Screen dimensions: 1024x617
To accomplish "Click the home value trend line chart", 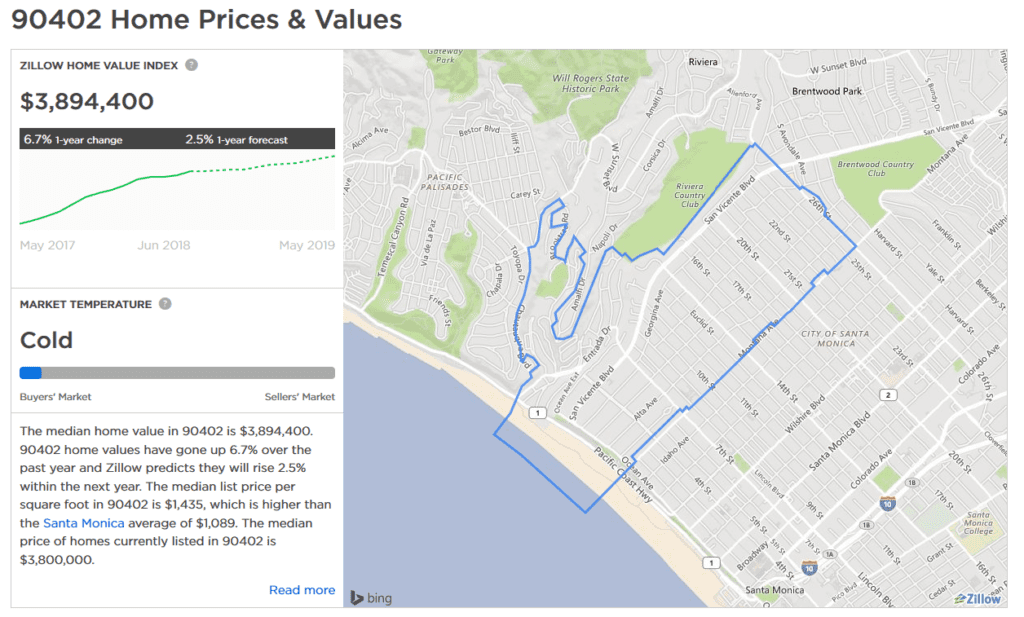I will pos(177,189).
